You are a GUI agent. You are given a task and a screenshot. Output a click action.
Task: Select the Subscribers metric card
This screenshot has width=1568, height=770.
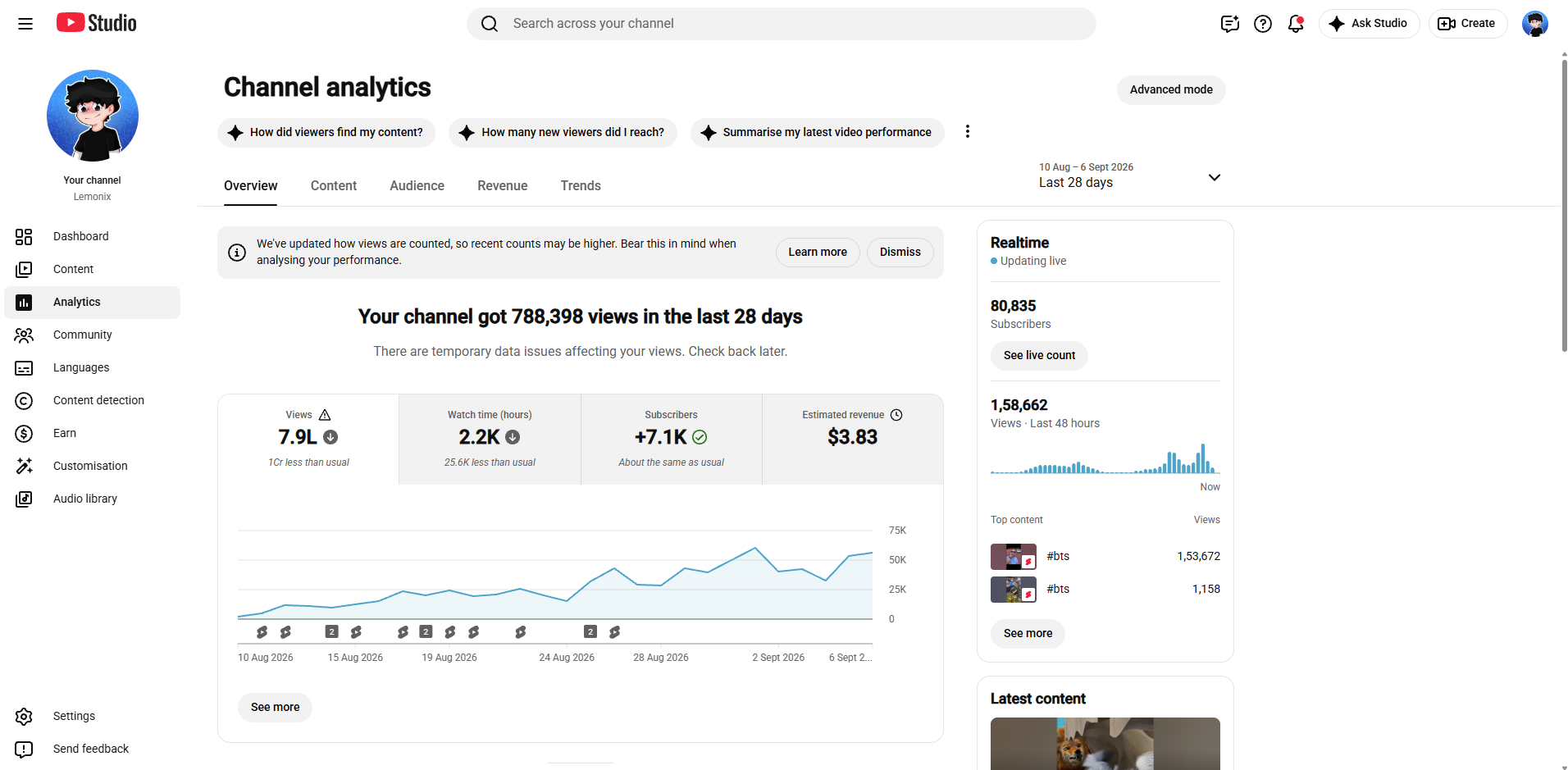pyautogui.click(x=672, y=440)
